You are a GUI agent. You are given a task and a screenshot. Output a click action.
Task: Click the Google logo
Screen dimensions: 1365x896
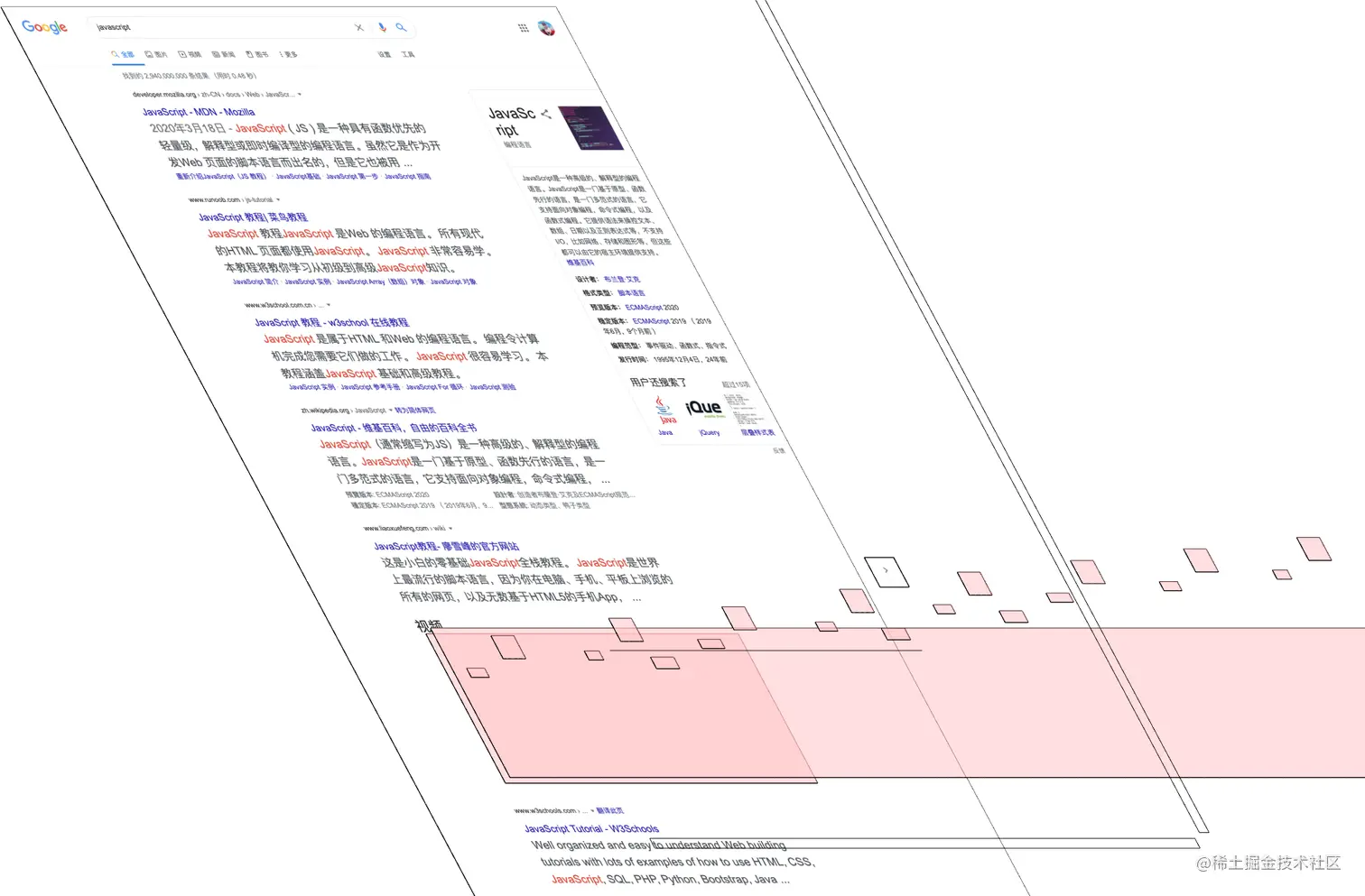point(44,27)
